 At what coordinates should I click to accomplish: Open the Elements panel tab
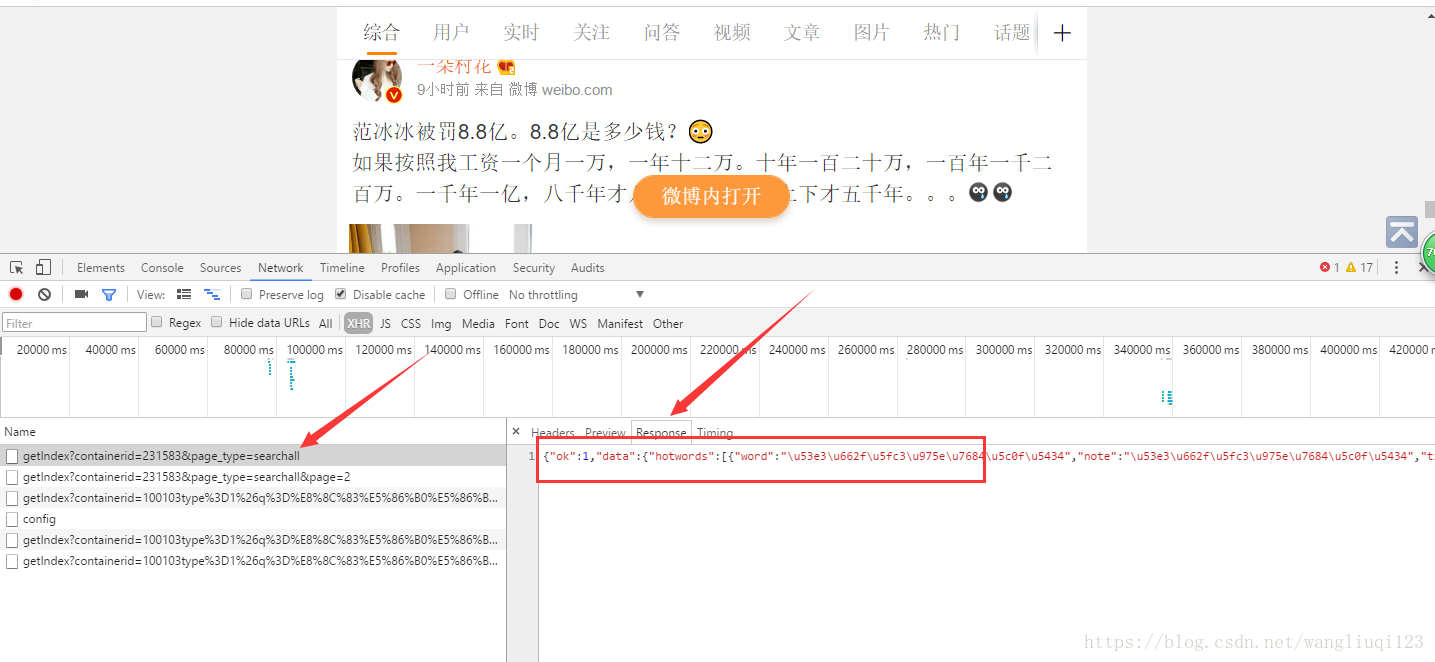point(101,267)
